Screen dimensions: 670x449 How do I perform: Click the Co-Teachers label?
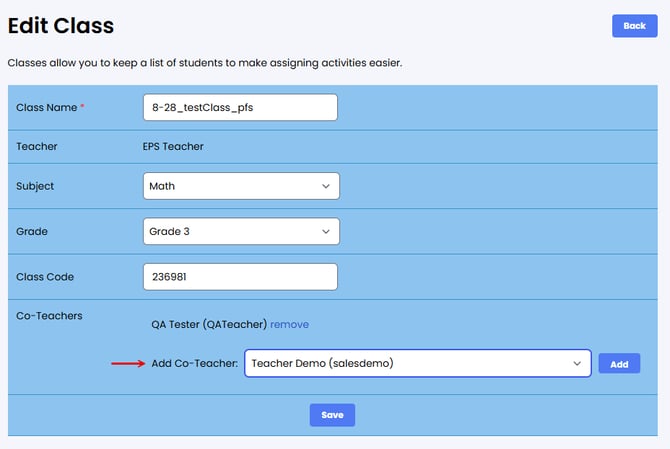(49, 316)
